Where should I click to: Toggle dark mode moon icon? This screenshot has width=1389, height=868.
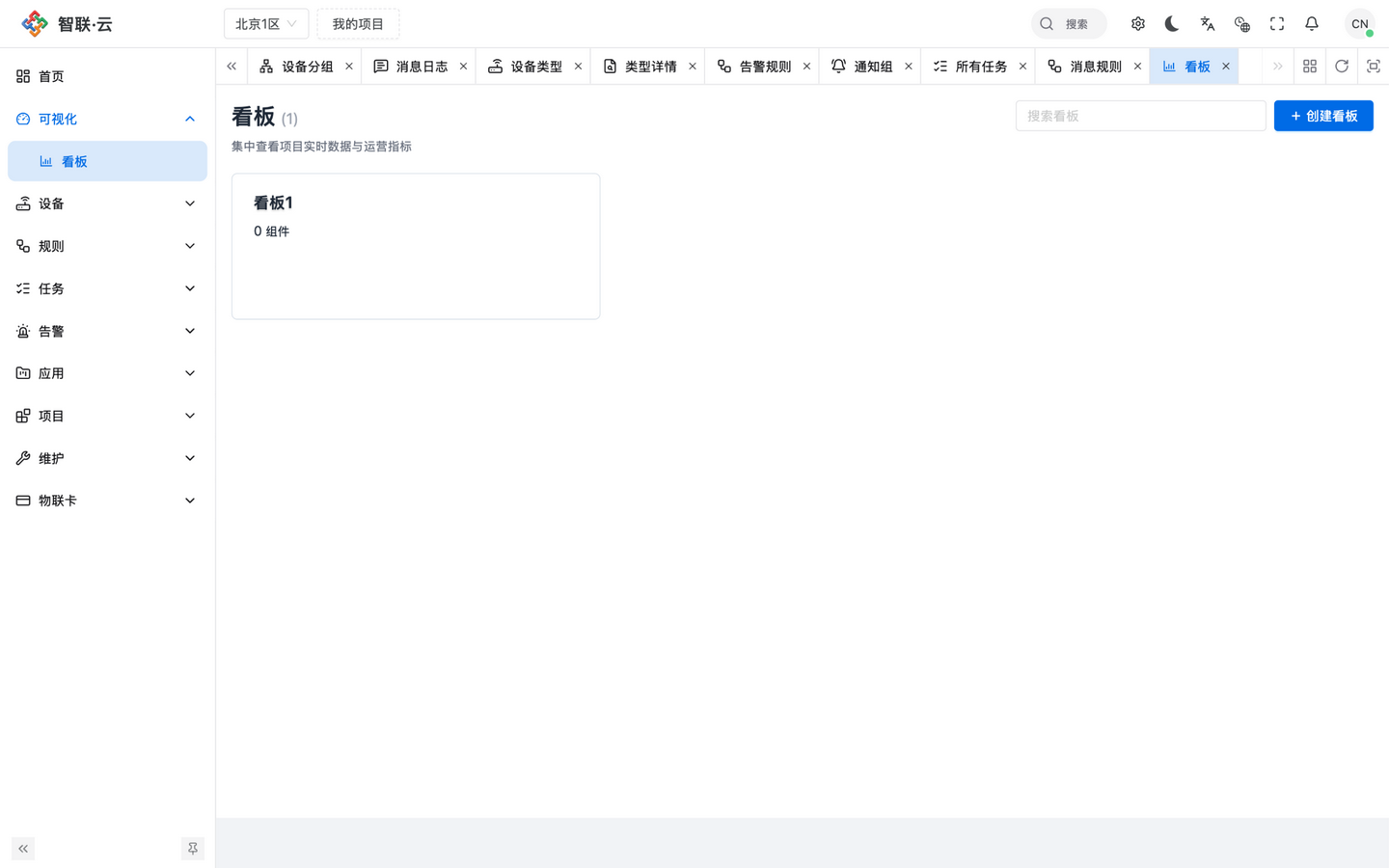pos(1172,24)
